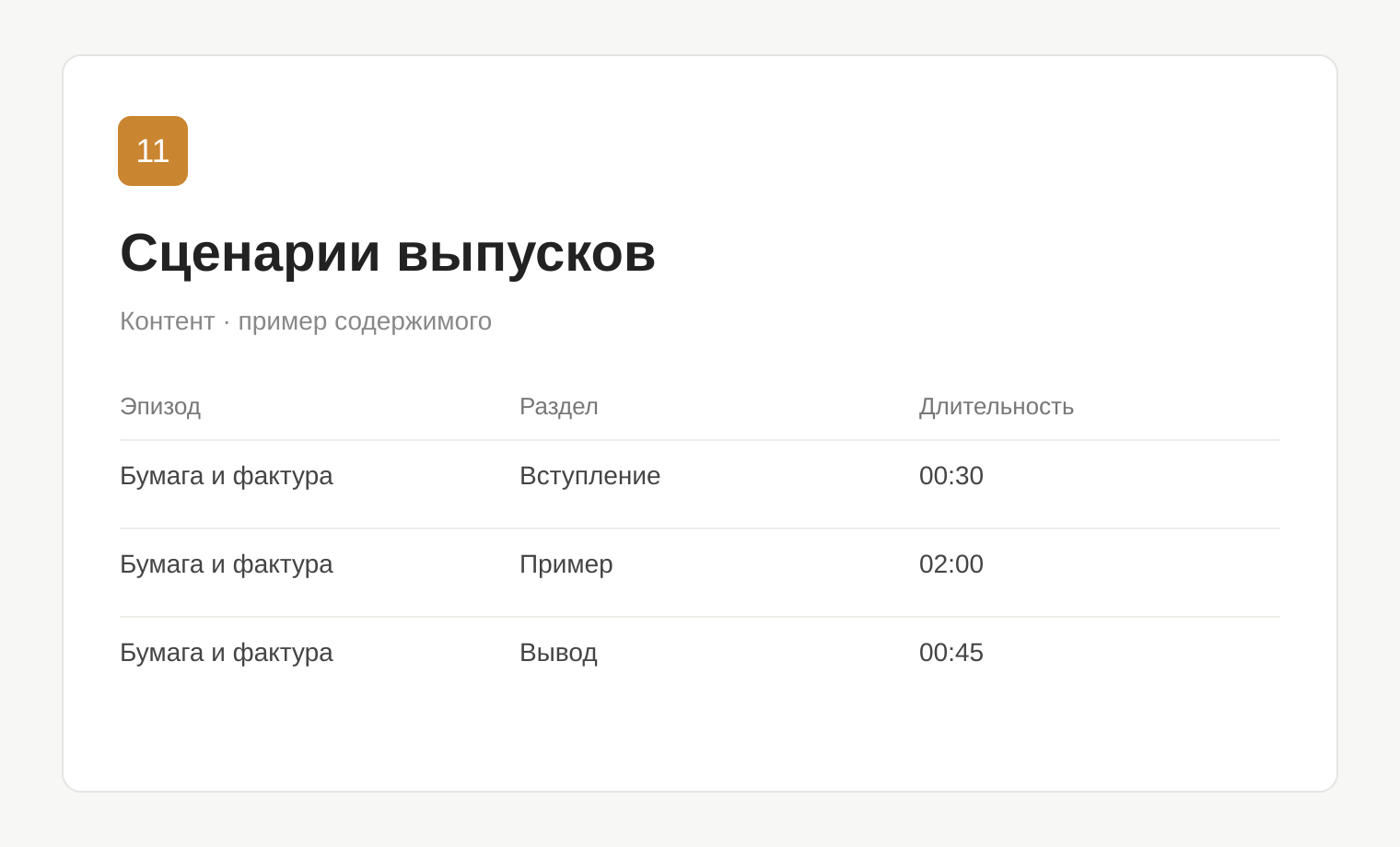Click the "Вступление" section cell
This screenshot has width=1400, height=847.
(x=590, y=476)
